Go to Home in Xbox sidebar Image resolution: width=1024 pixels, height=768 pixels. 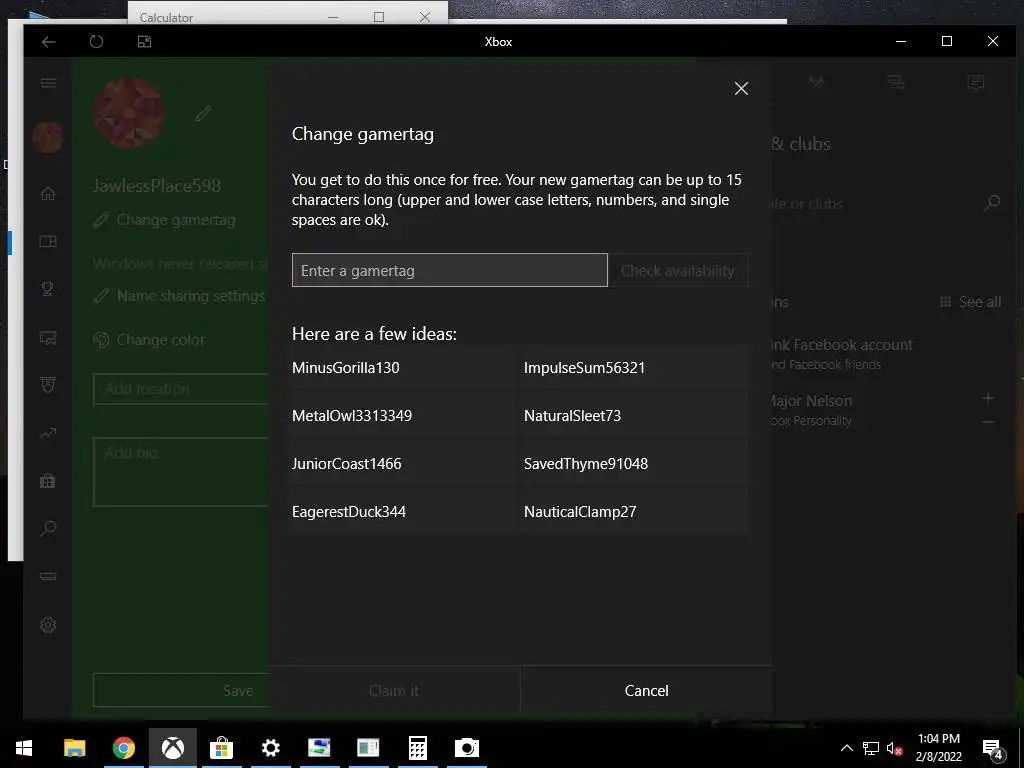click(48, 193)
